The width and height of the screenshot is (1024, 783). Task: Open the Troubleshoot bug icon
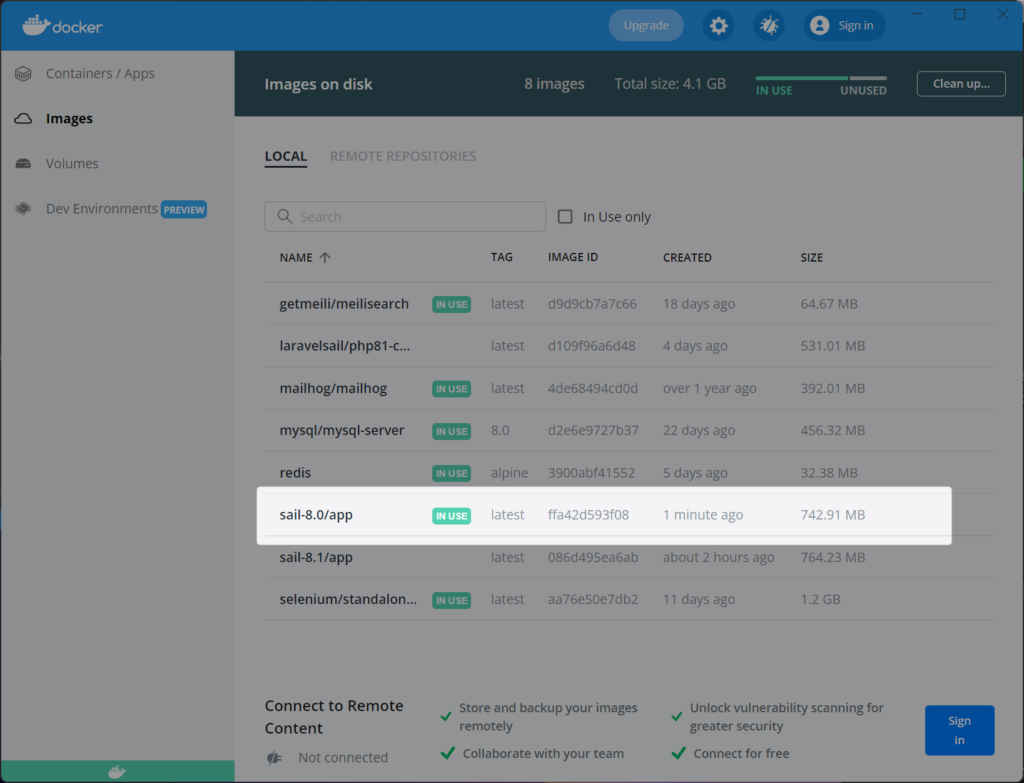pos(769,25)
